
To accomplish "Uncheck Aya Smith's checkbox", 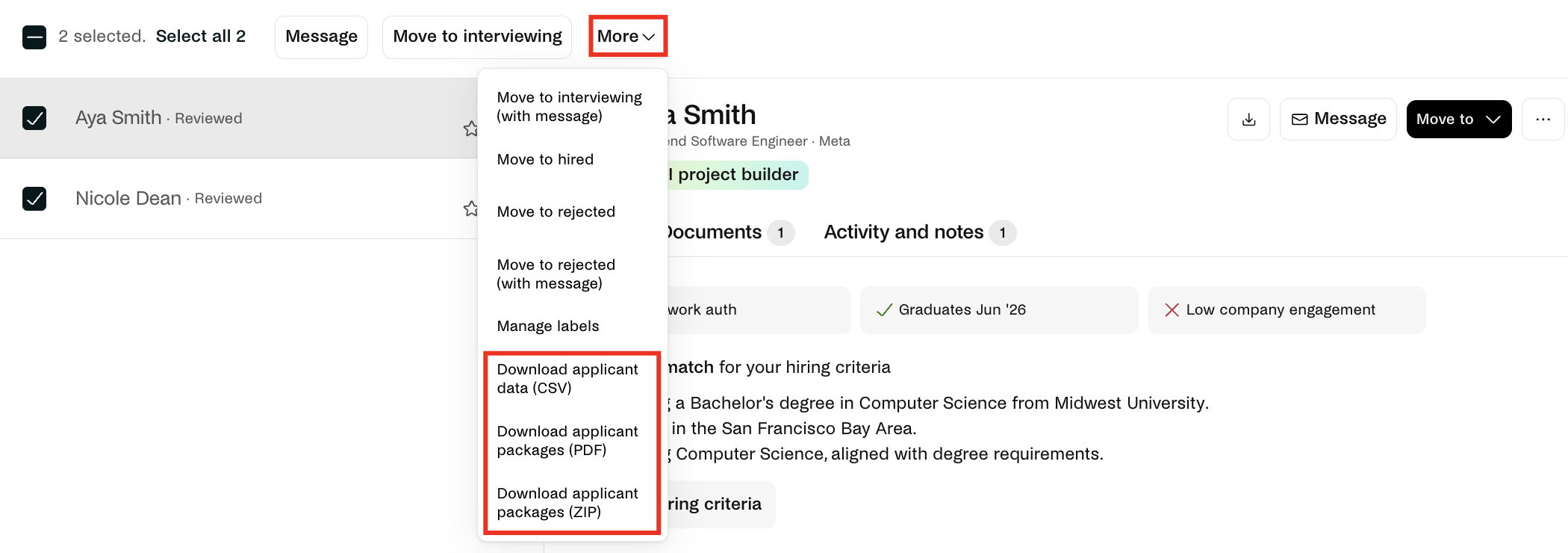I will pos(34,118).
